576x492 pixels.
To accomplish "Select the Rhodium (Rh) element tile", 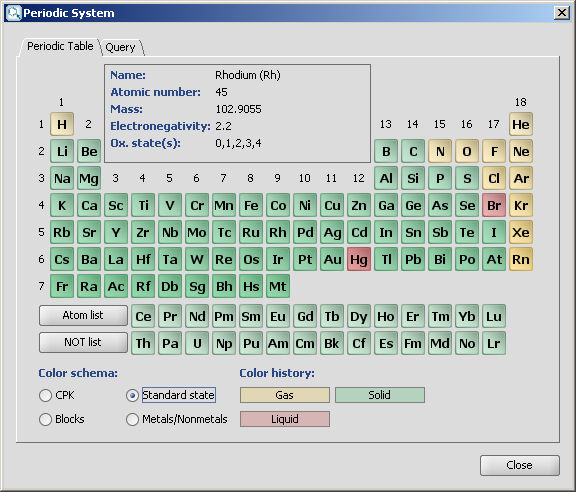I will coord(278,232).
